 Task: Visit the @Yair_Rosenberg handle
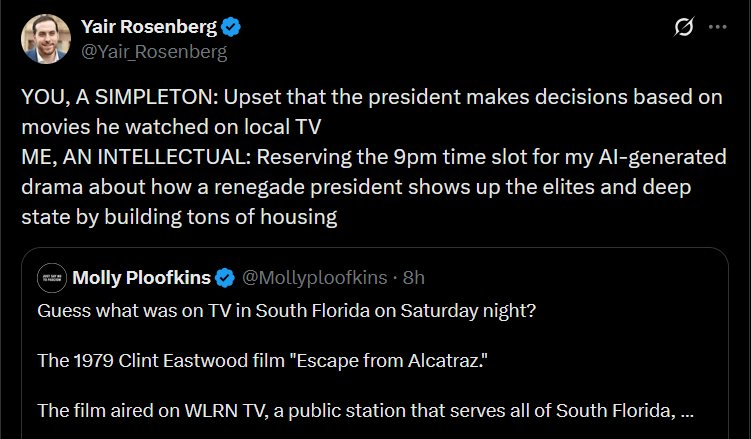coord(153,51)
